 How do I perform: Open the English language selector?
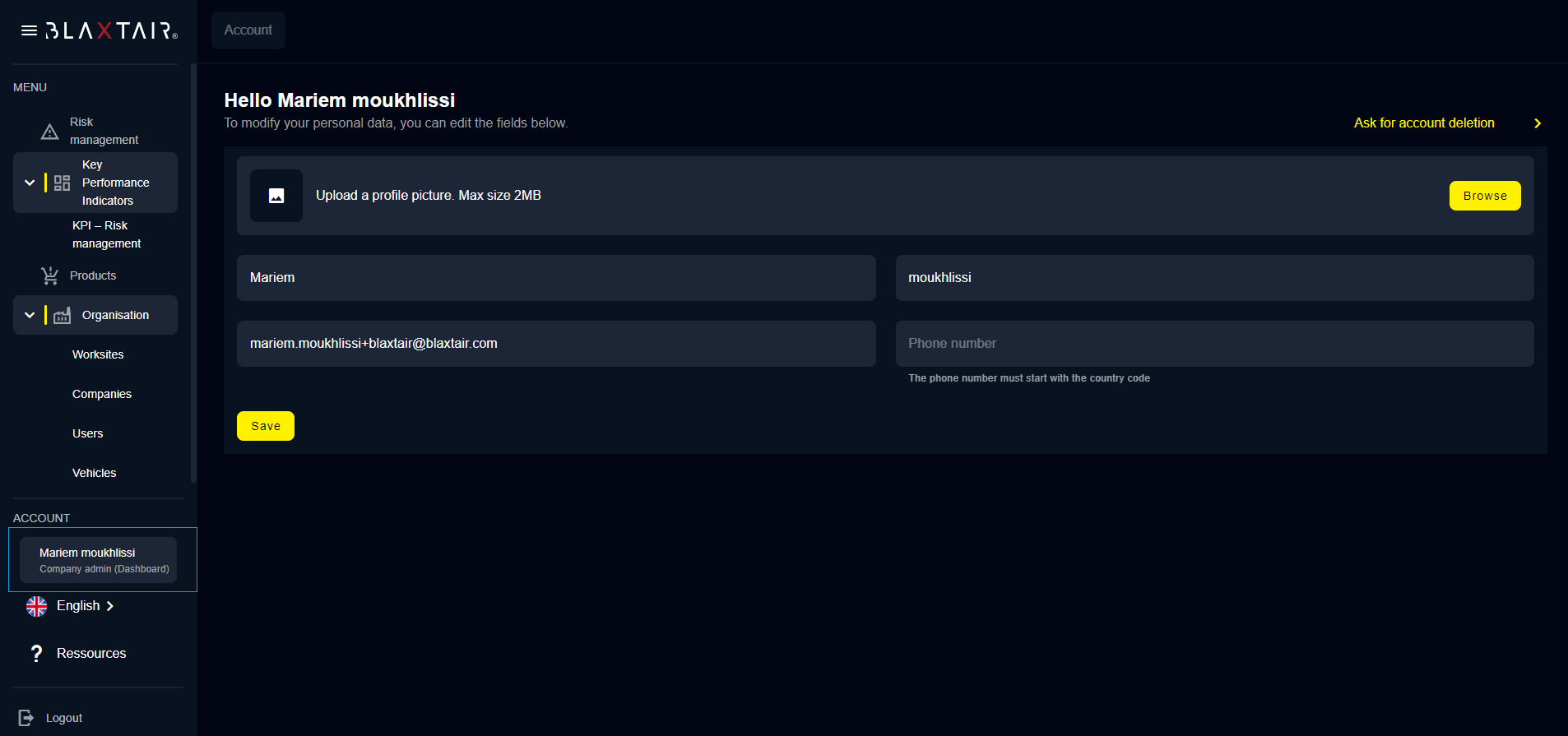(85, 606)
